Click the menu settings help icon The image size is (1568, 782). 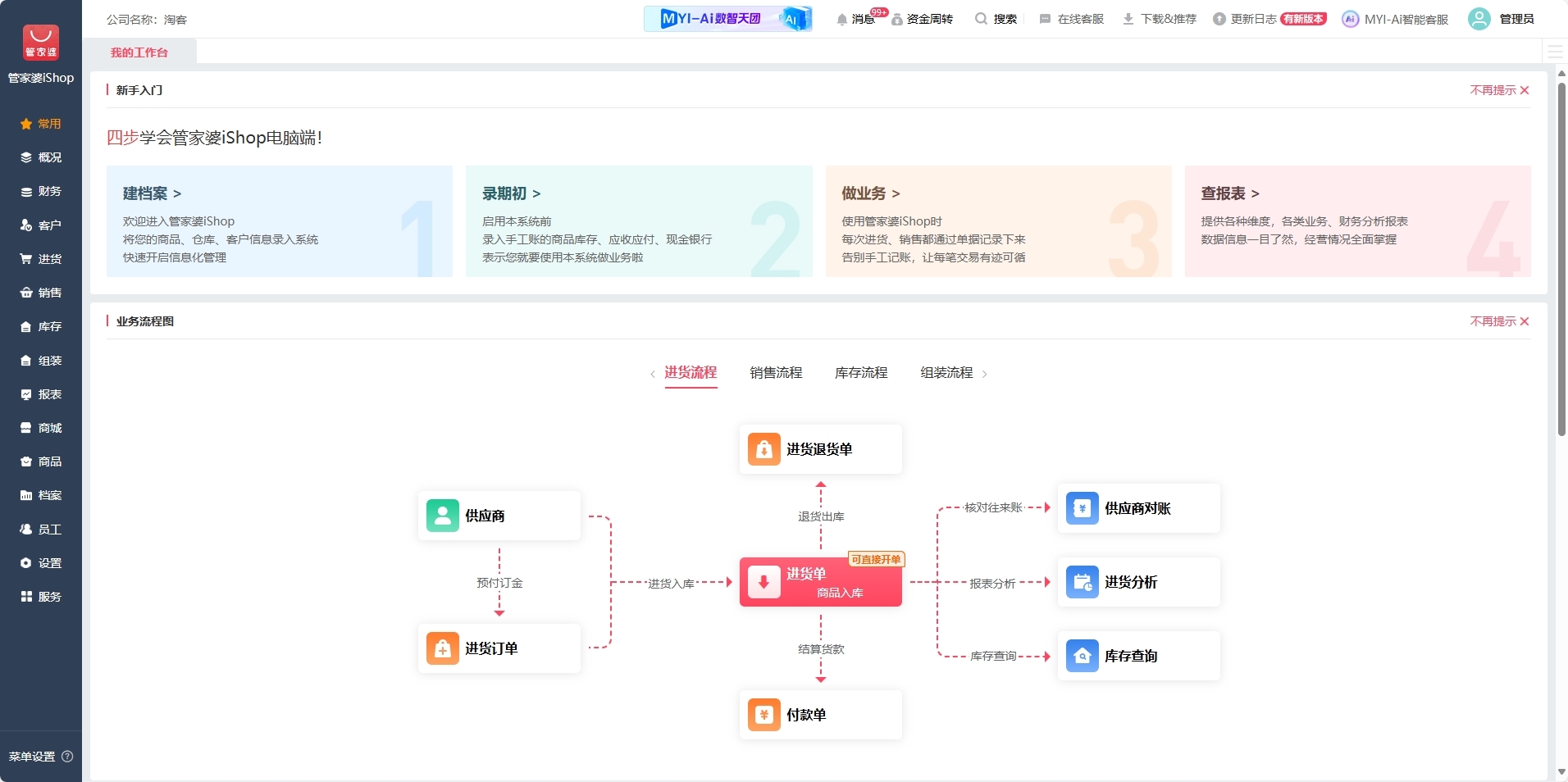[68, 757]
